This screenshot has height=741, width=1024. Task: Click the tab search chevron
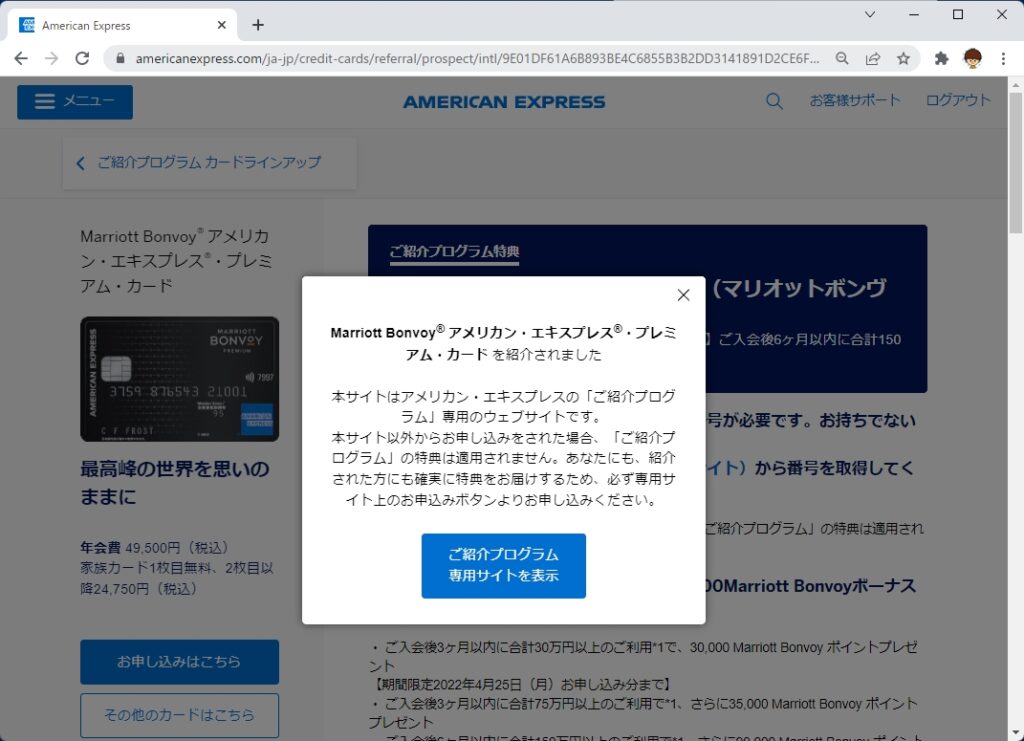click(870, 14)
